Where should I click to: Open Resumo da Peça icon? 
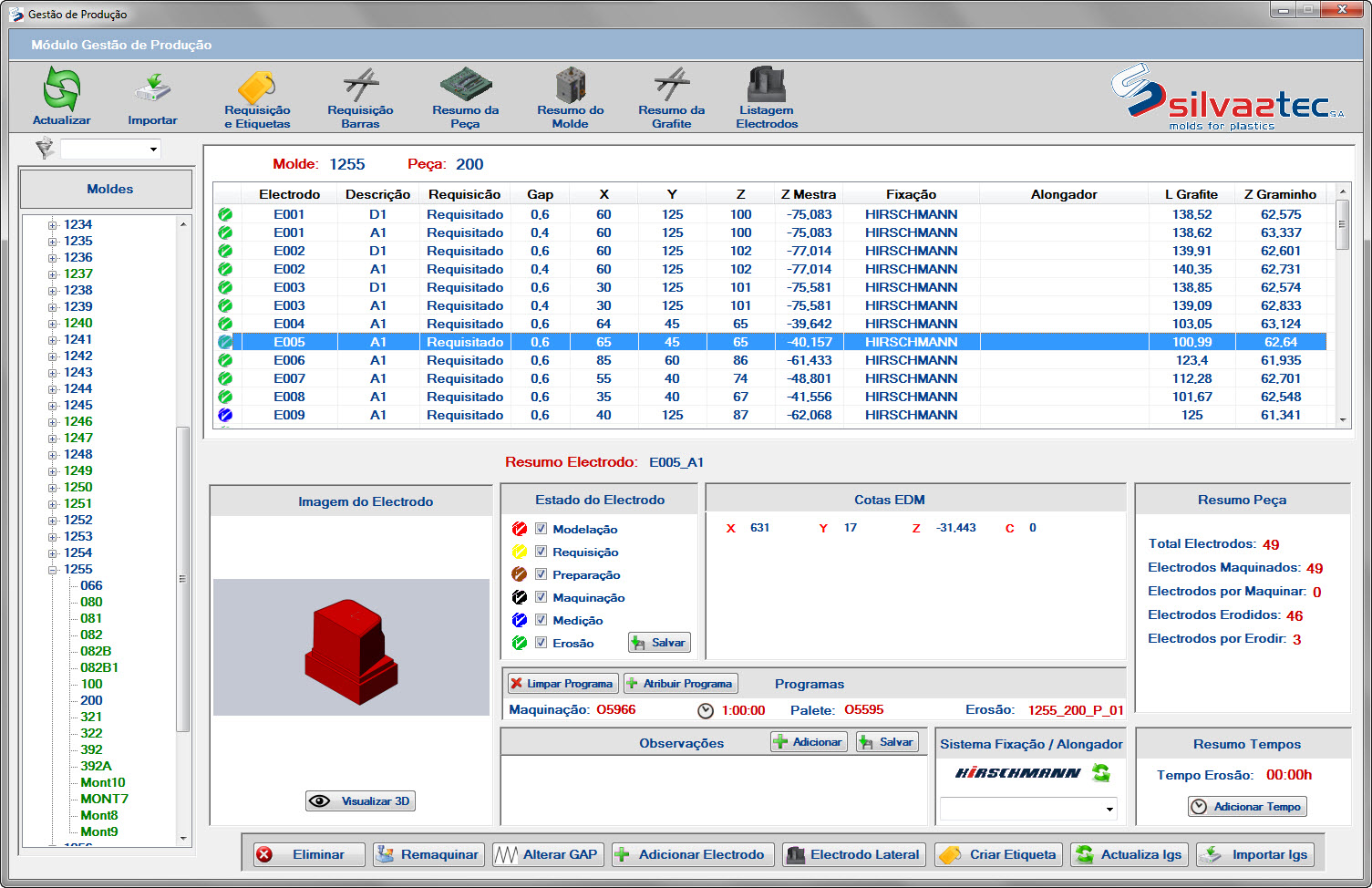point(465,85)
